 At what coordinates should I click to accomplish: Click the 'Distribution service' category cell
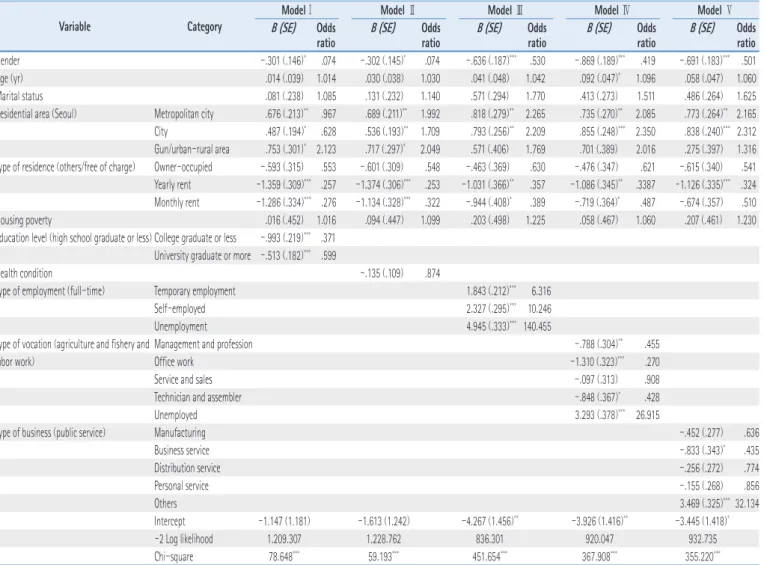187,468
